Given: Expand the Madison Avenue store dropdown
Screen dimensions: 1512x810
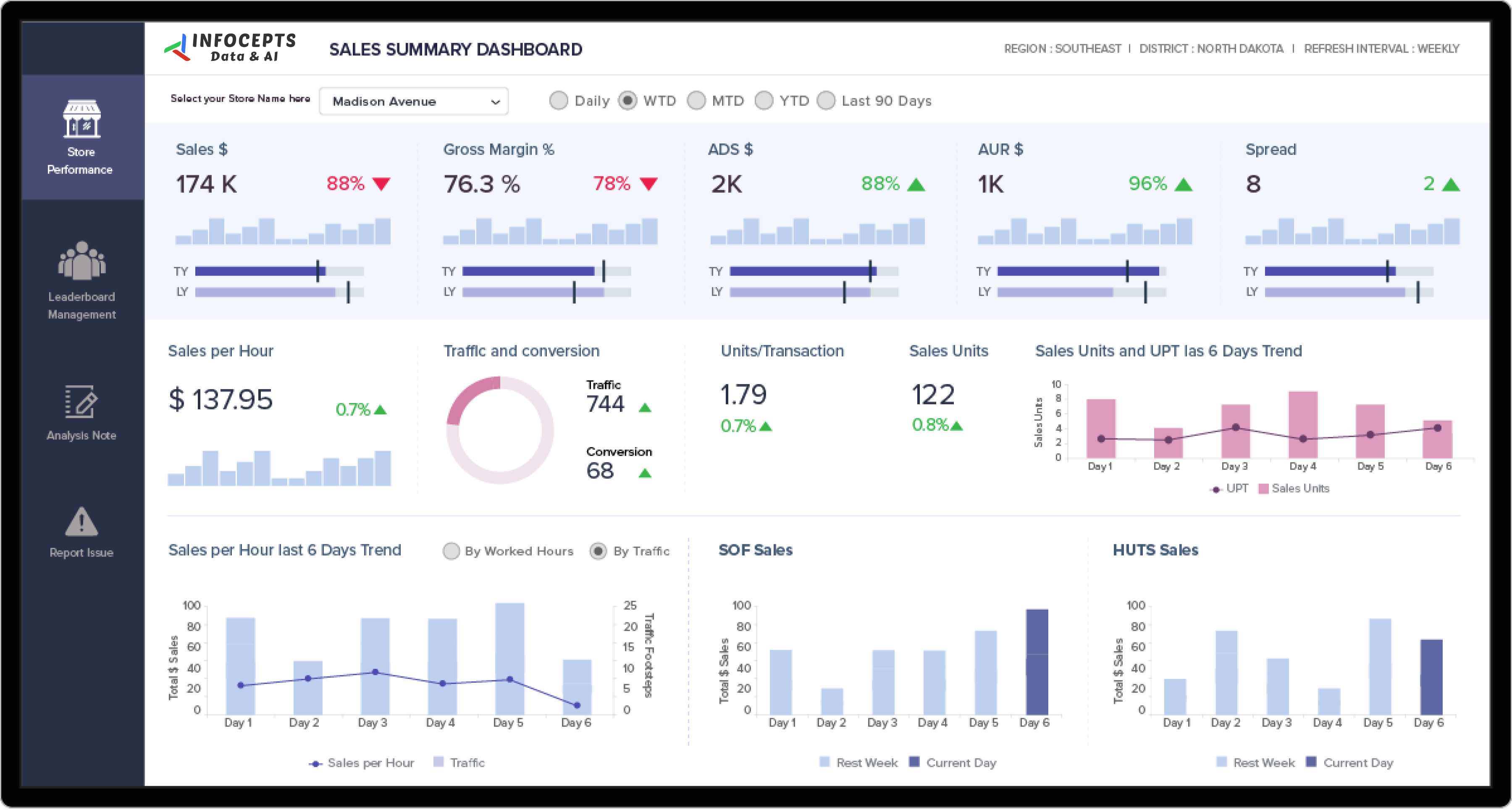Looking at the screenshot, I should (414, 101).
